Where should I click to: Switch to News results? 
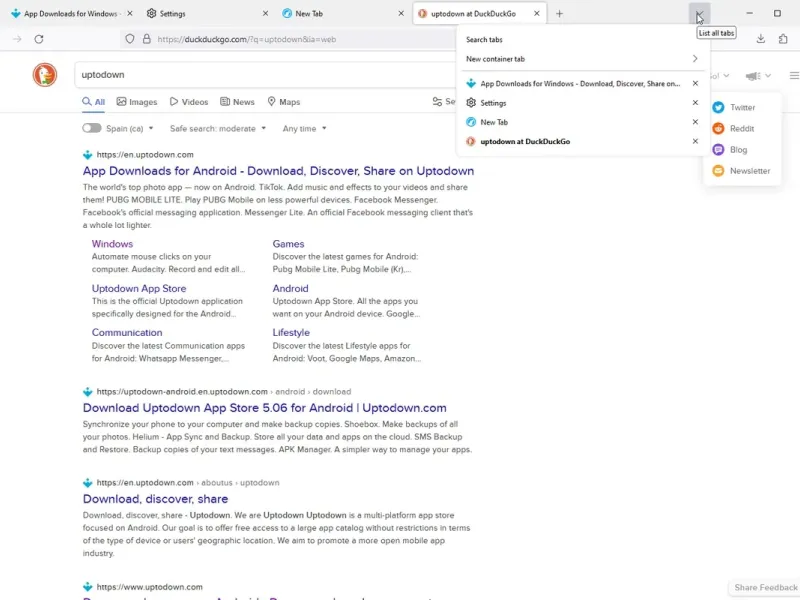(x=237, y=102)
